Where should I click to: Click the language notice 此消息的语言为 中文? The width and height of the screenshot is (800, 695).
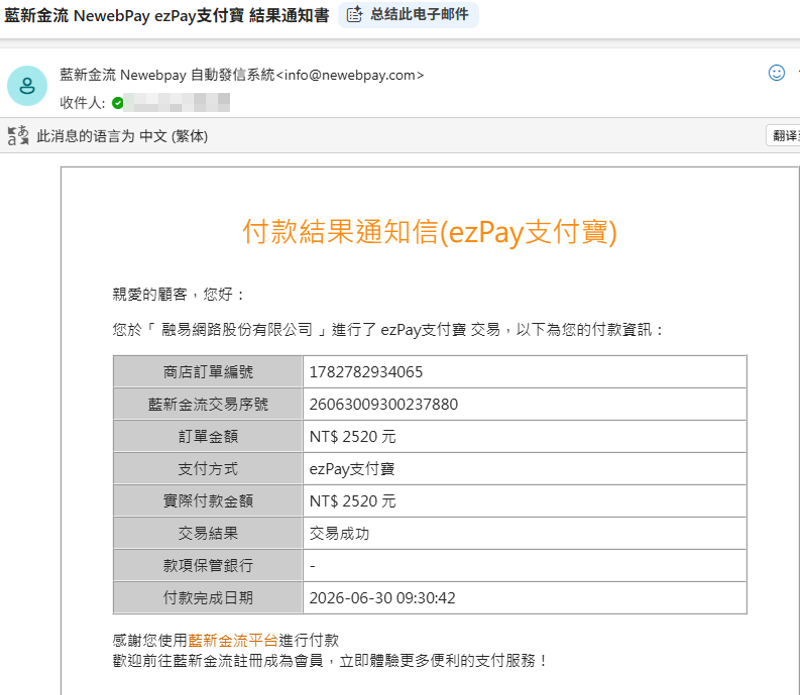pyautogui.click(x=122, y=136)
